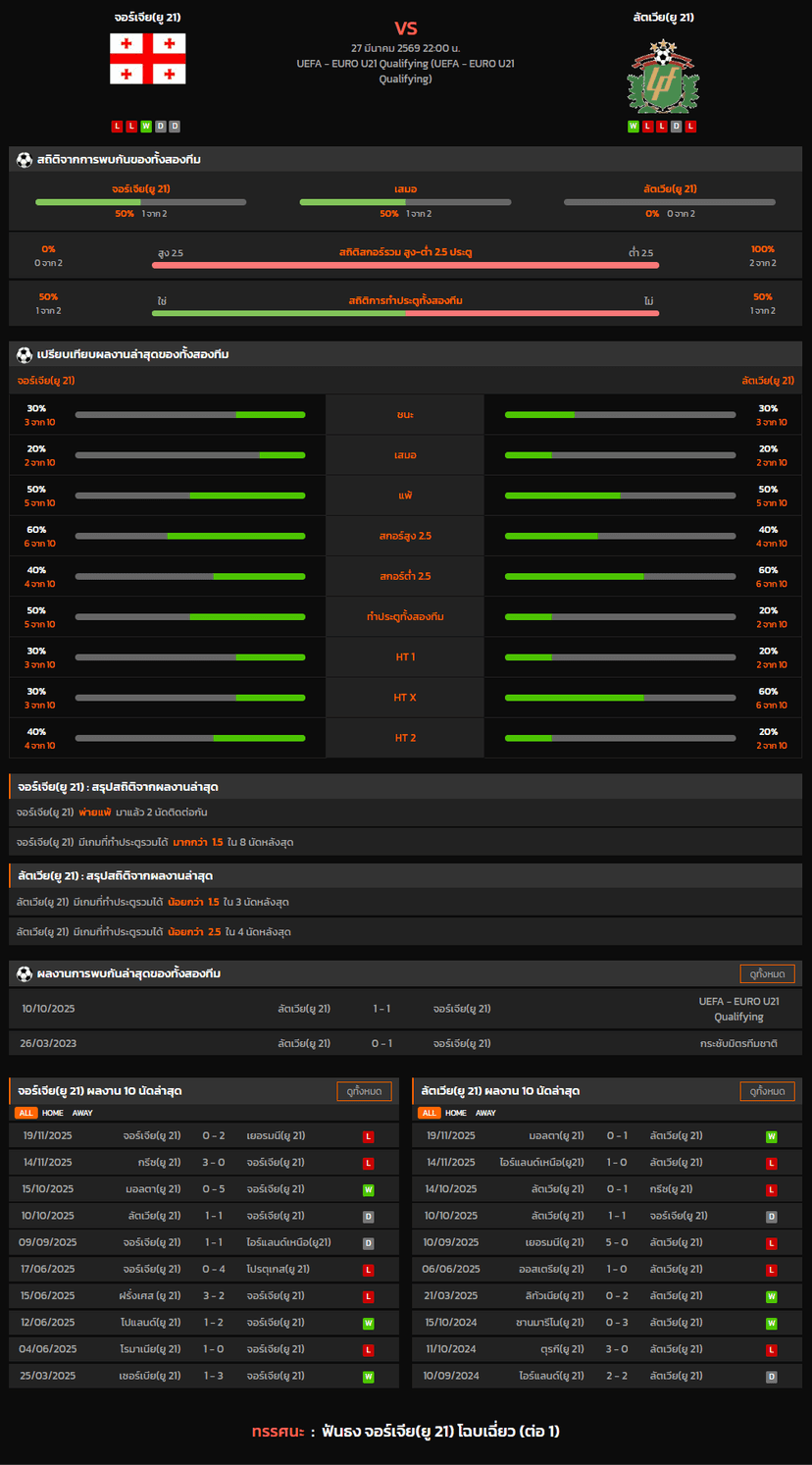The image size is (812, 1465).
Task: Open view-all button in head-to-head results section
Action: click(x=767, y=973)
